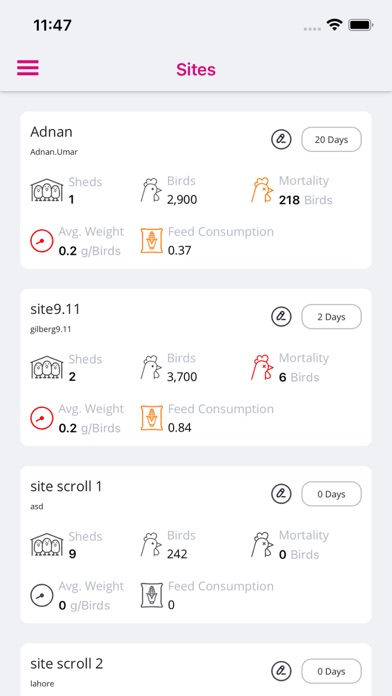Screen dimensions: 392x696
Task: Click the Birds chicken icon in site scroll 1
Action: [151, 544]
